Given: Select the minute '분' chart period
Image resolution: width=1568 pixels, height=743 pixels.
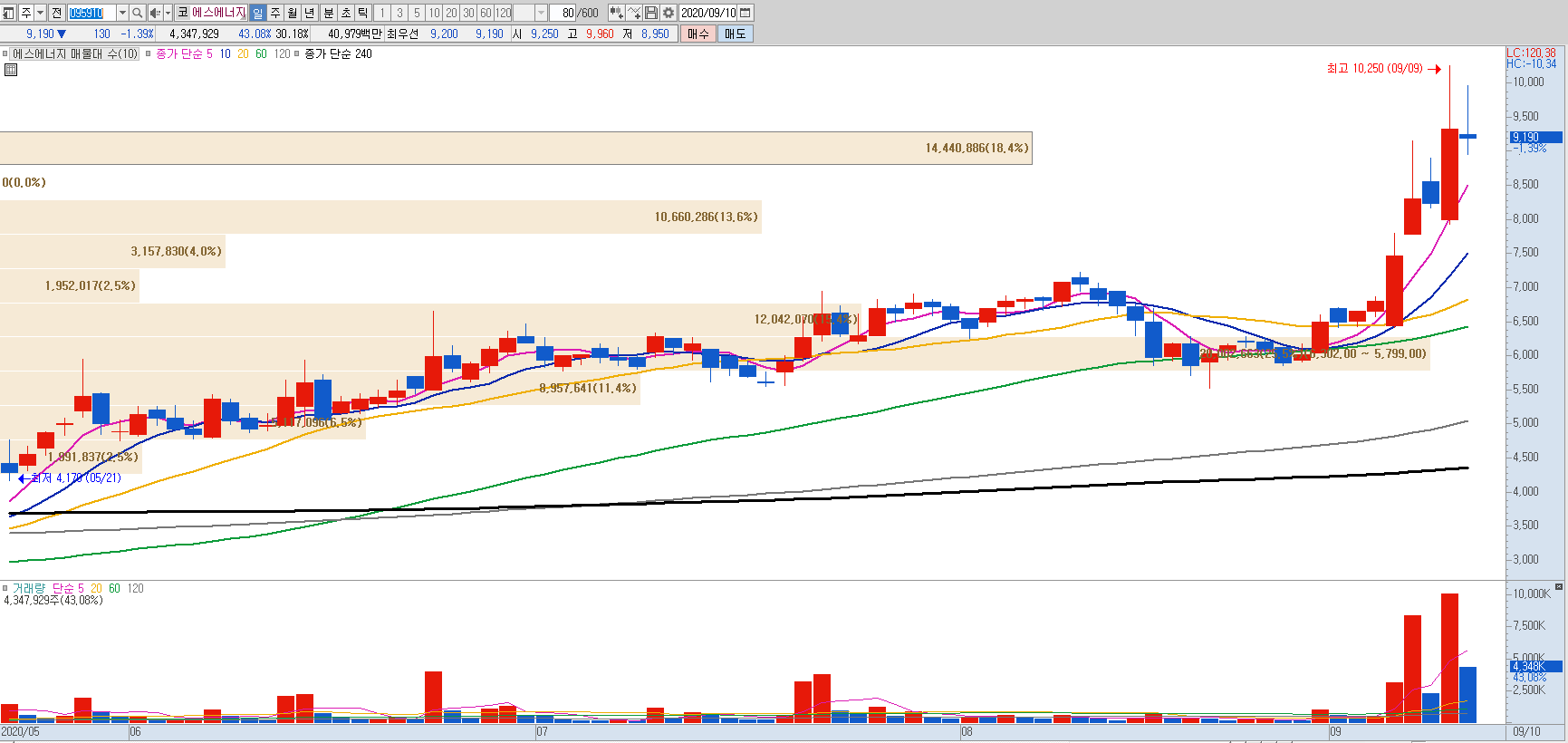Looking at the screenshot, I should [x=328, y=13].
